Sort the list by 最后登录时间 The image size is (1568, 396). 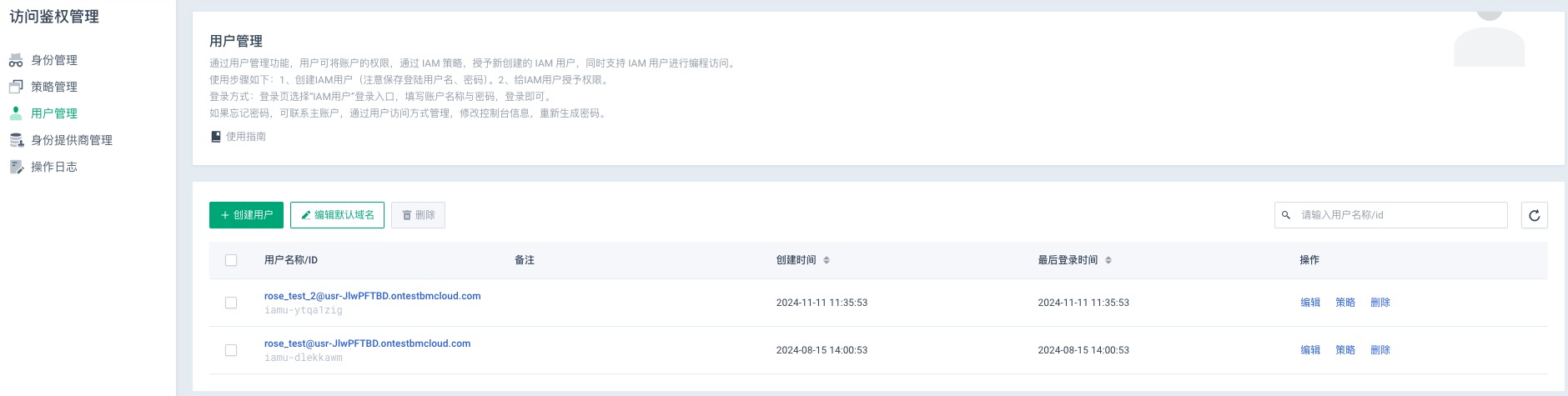[x=1108, y=260]
